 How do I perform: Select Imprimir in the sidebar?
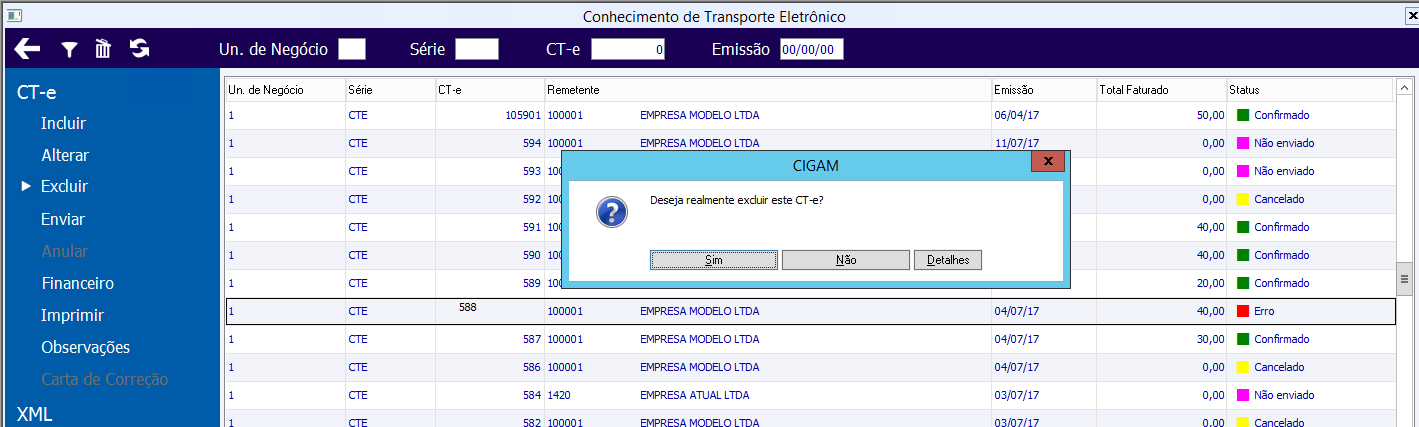pyautogui.click(x=72, y=315)
